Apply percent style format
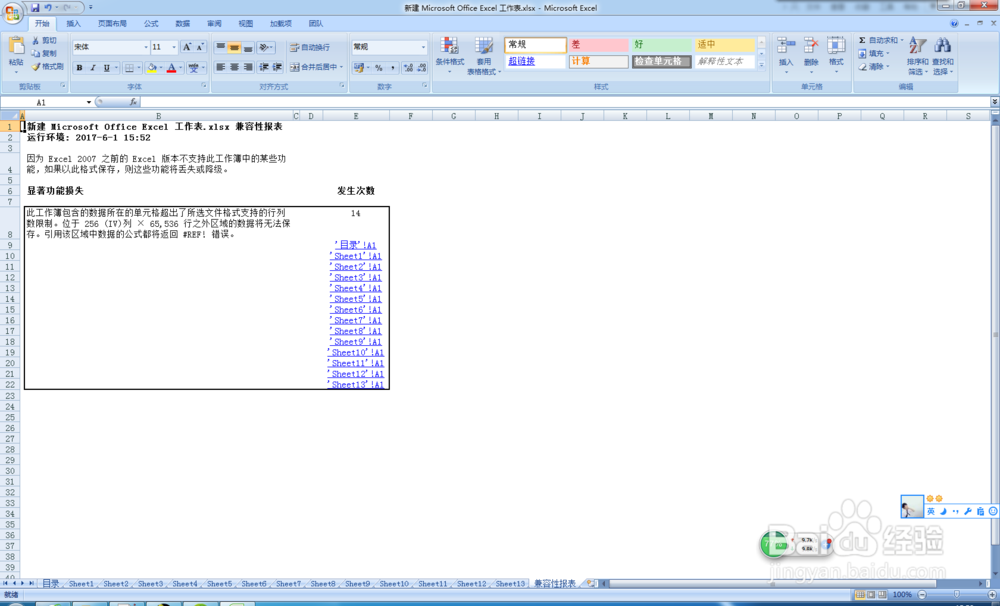The image size is (1000, 606). 379,68
